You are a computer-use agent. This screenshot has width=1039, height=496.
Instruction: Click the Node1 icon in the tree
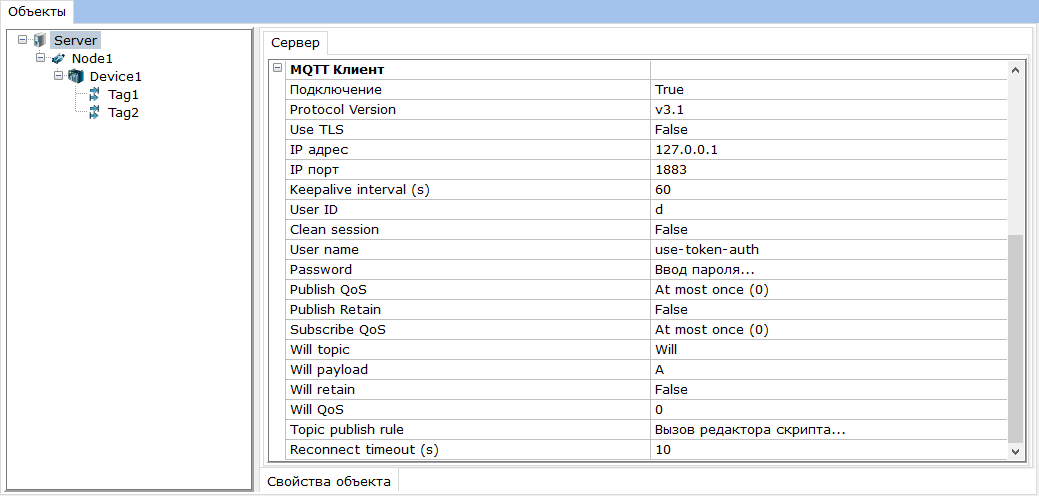(58, 59)
